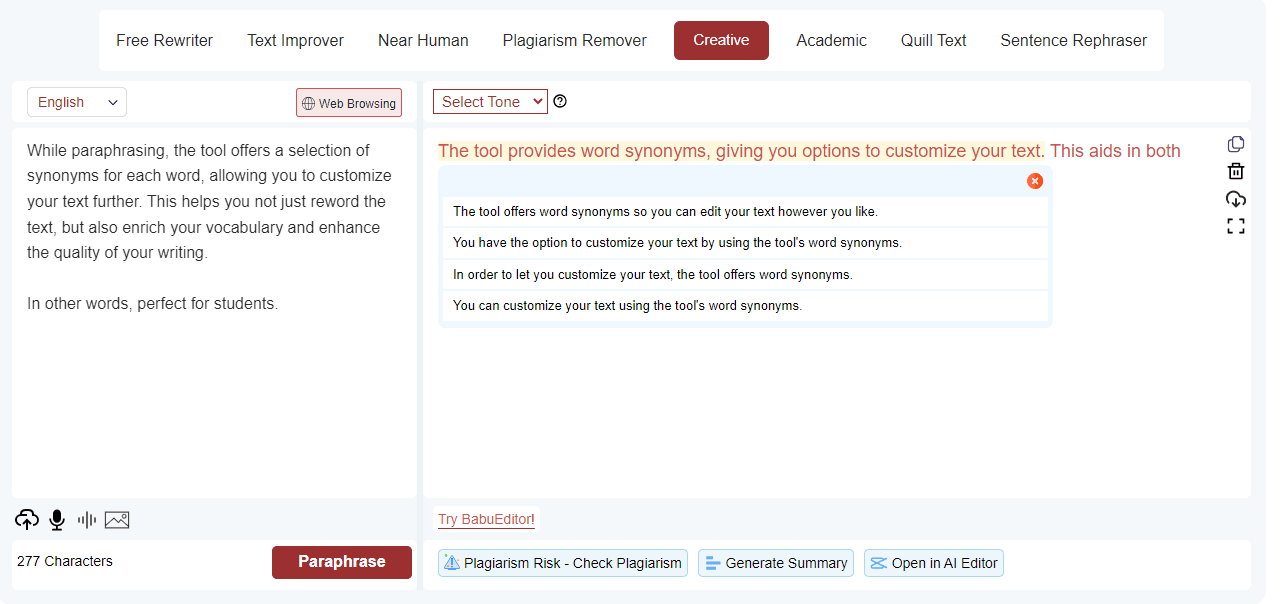Download the result via cloud download icon
1282x604 pixels.
pyautogui.click(x=1236, y=199)
